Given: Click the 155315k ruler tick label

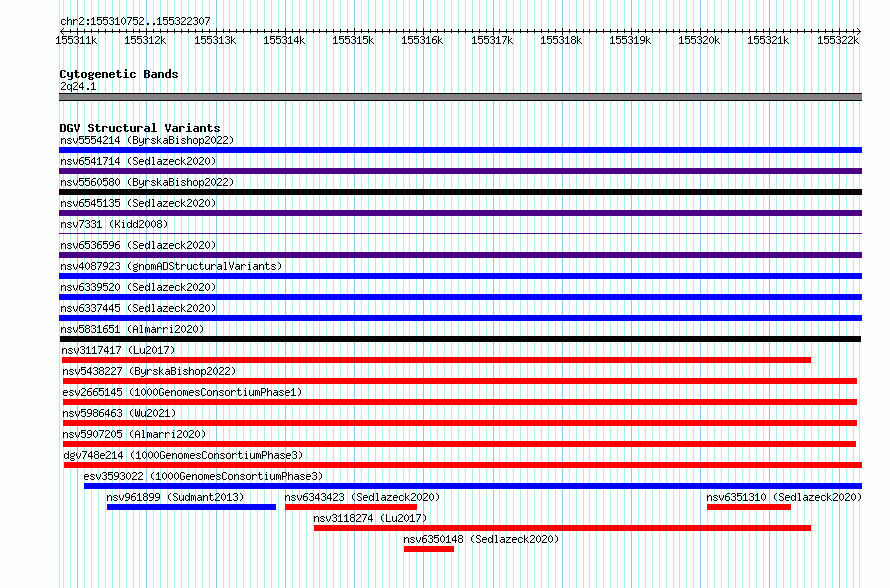Looking at the screenshot, I should click(353, 40).
